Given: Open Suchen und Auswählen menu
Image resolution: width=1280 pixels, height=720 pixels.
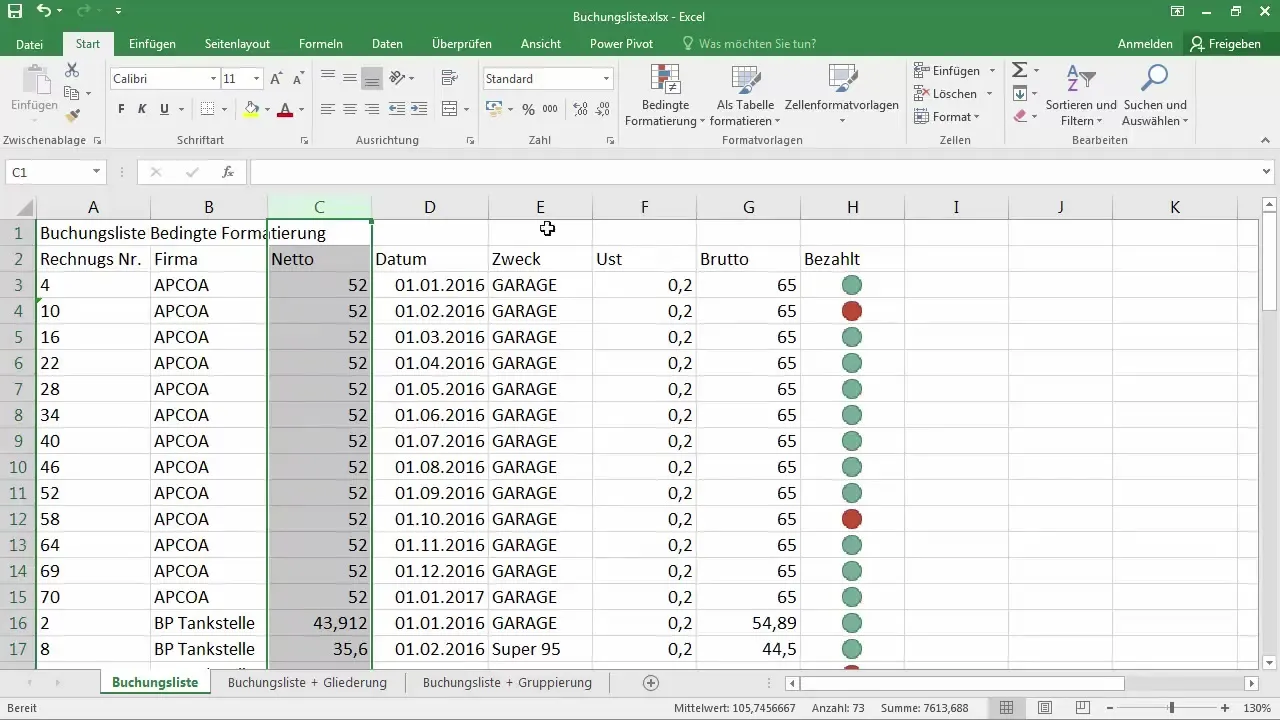Looking at the screenshot, I should 1155,96.
